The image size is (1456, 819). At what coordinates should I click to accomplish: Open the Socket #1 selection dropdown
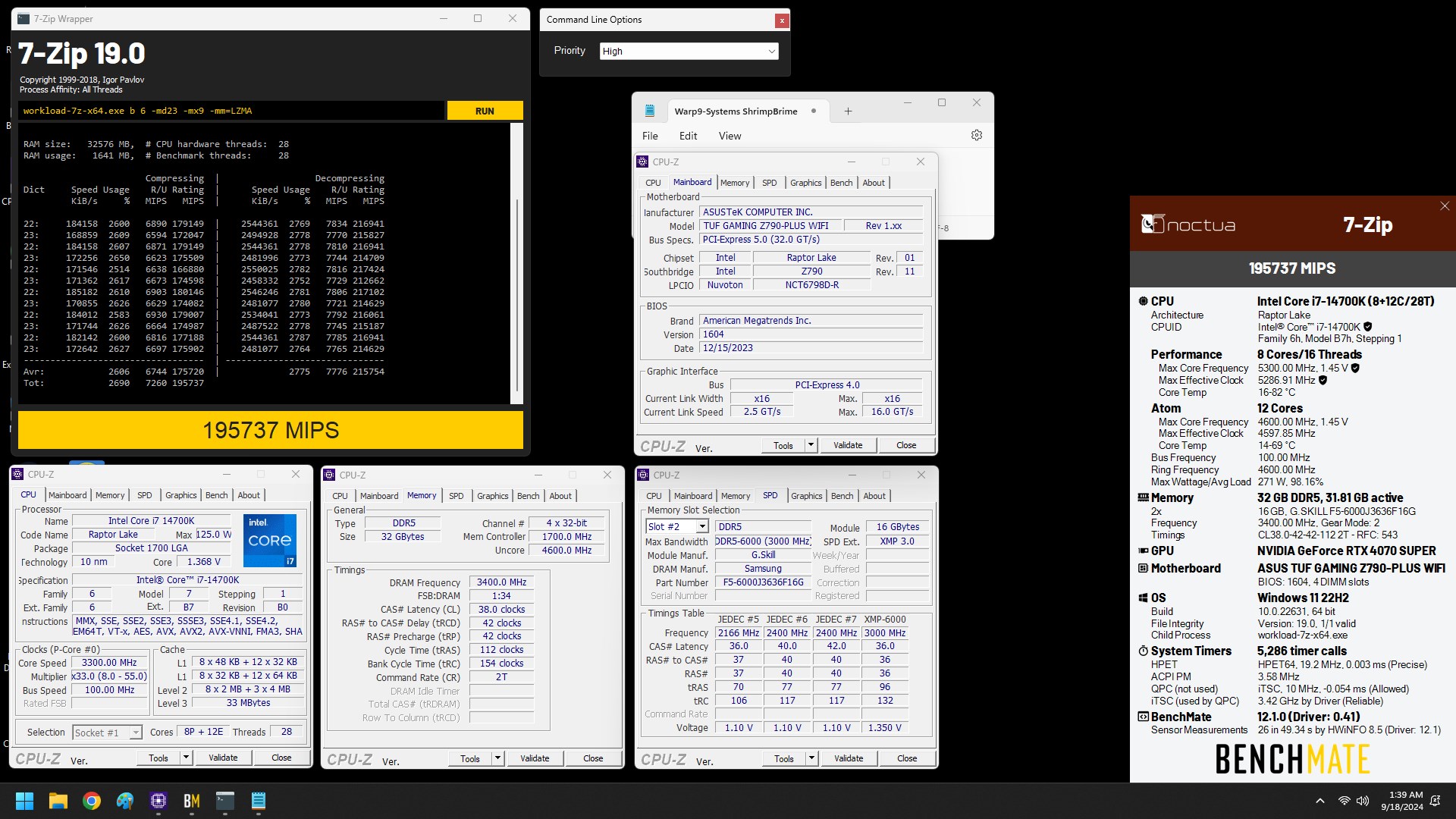pyautogui.click(x=106, y=732)
